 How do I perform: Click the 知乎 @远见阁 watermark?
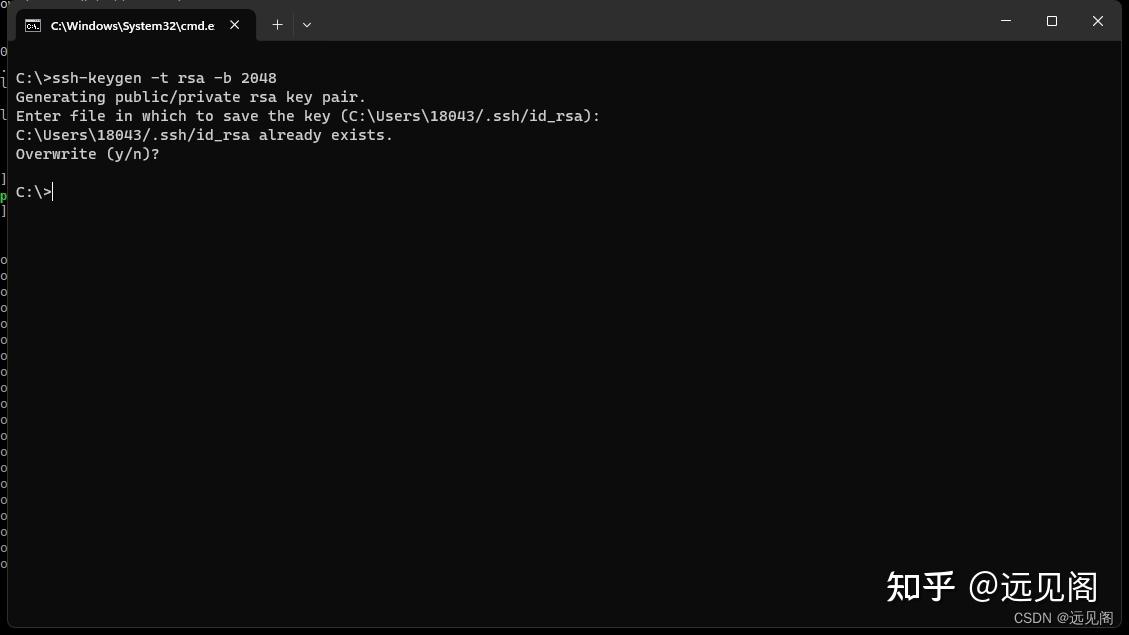tap(990, 588)
